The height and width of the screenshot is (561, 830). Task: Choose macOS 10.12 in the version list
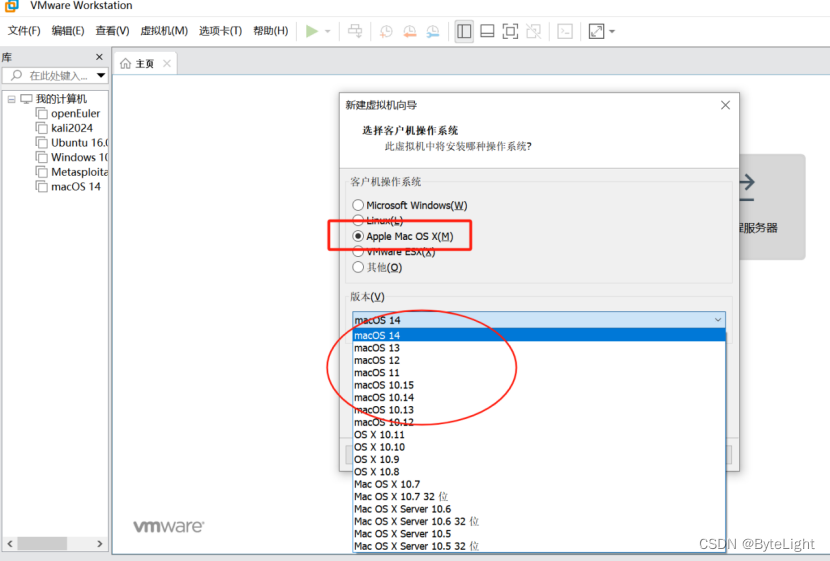point(539,422)
